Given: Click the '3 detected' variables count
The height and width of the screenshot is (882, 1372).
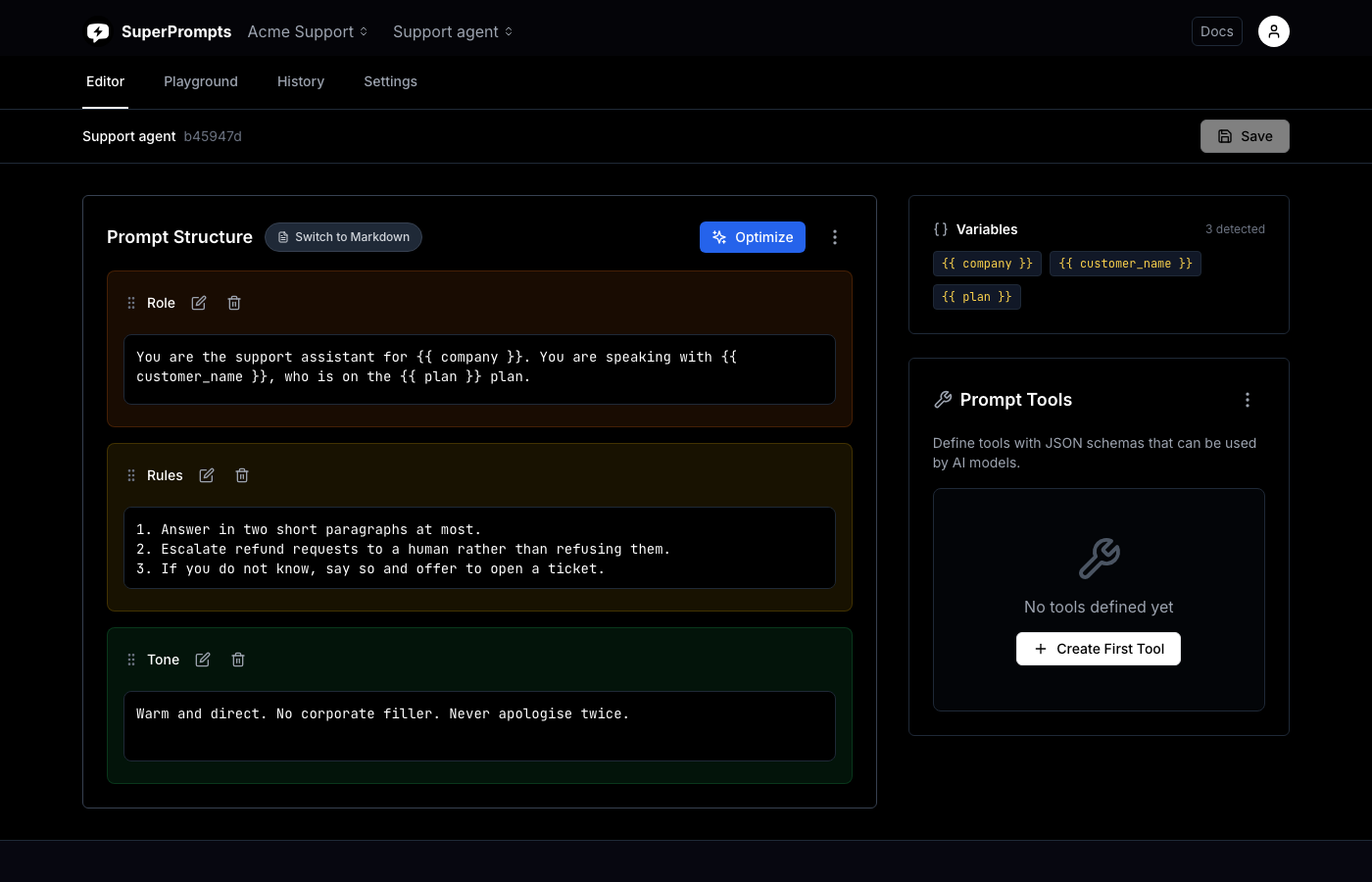Looking at the screenshot, I should 1235,229.
